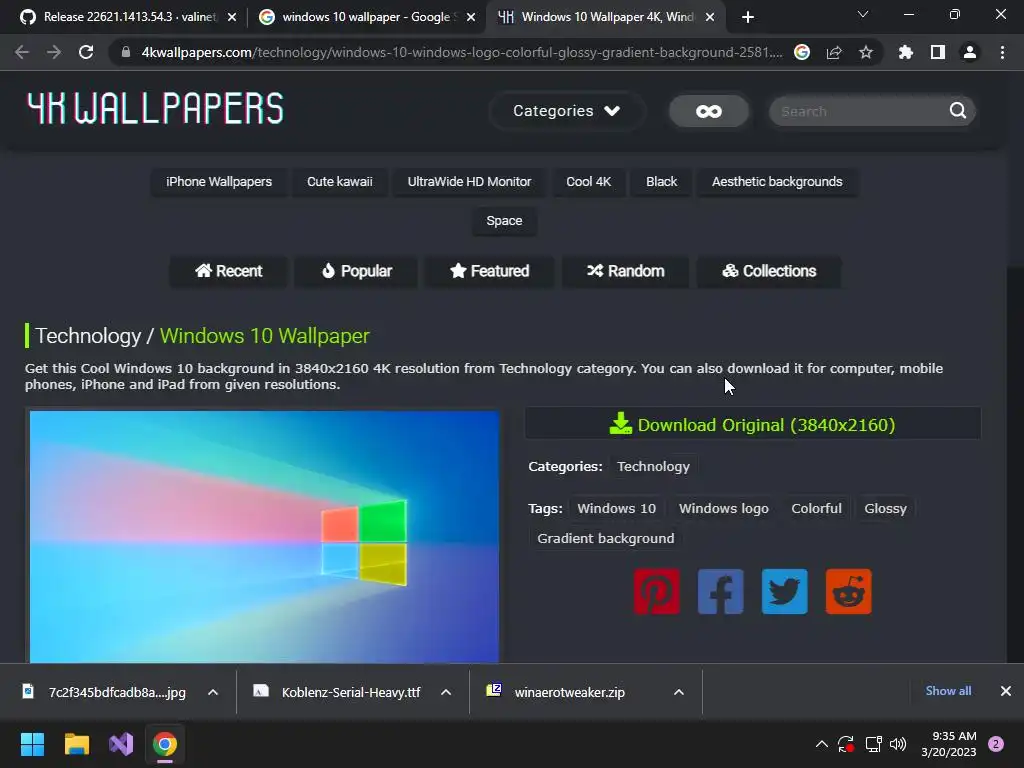Bookmark this page with the star icon
1024x768 pixels.
click(x=866, y=52)
